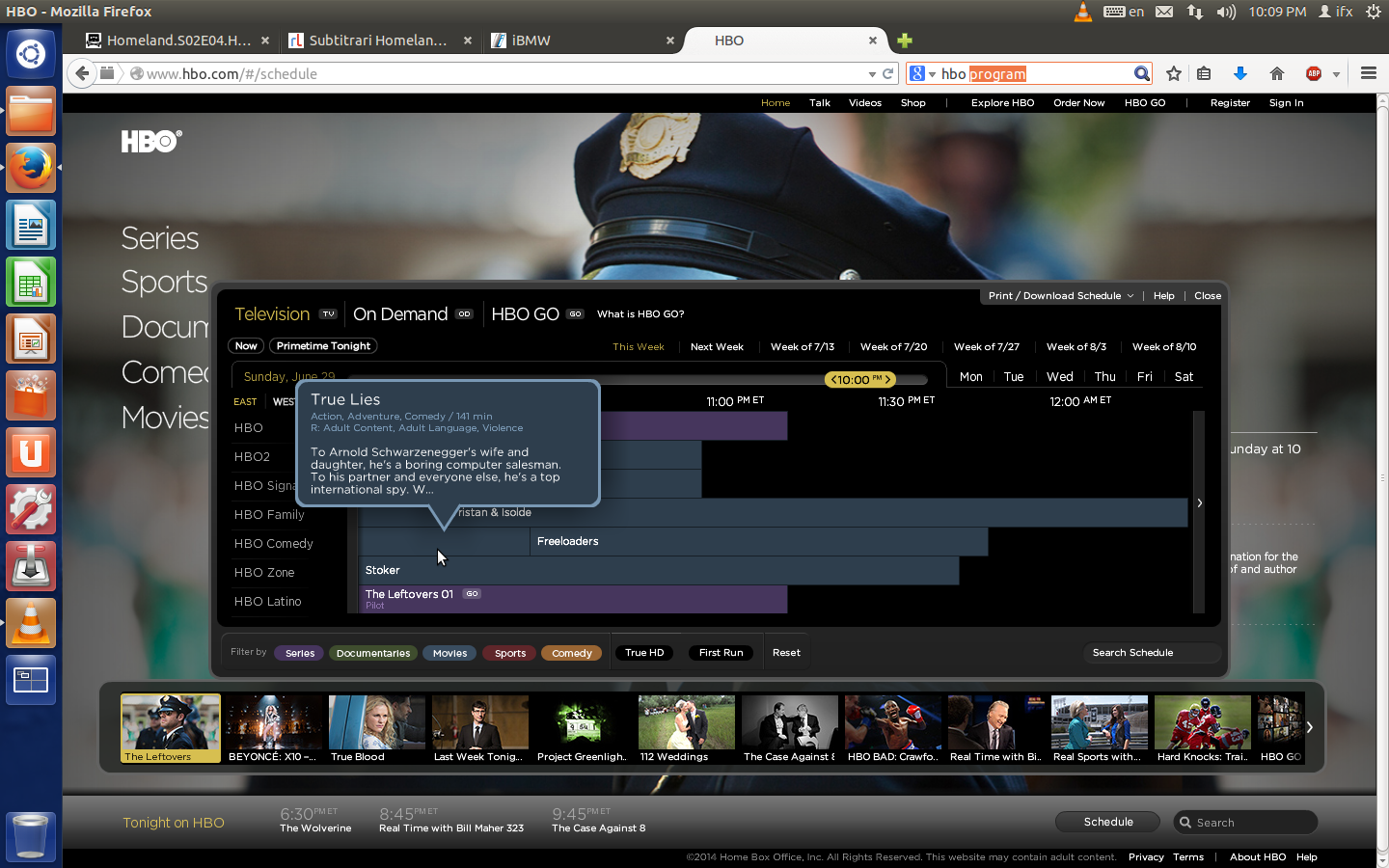Open the True Blood thumbnail
The width and height of the screenshot is (1389, 868).
coord(377,729)
